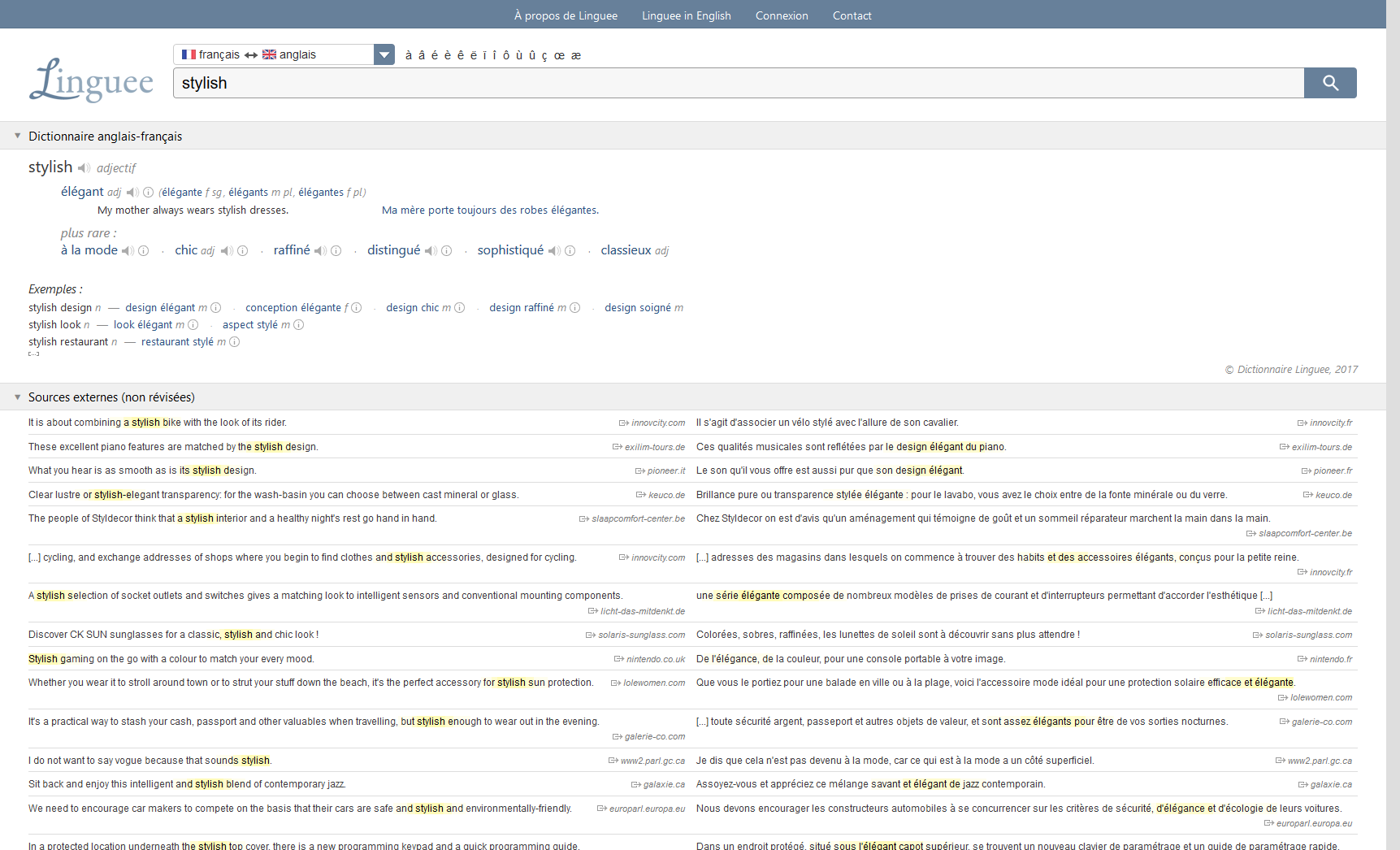Open À propos de Linguee menu item
The image size is (1400, 850).
(566, 15)
